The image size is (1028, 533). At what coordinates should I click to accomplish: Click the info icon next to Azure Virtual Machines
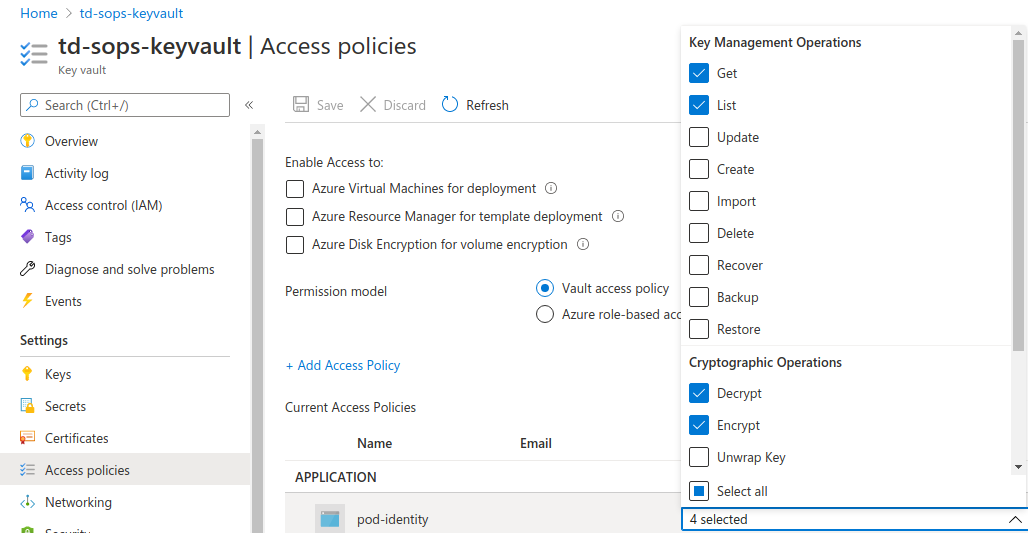click(551, 188)
